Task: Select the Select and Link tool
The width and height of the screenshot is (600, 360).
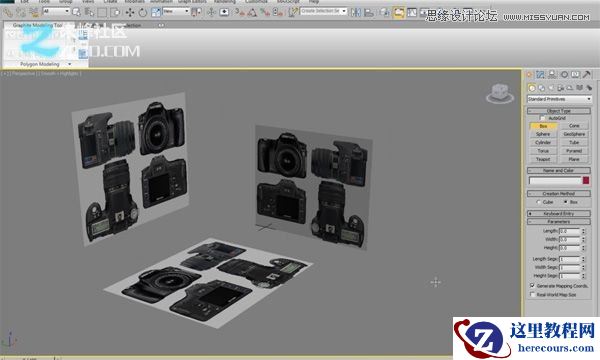Action: [8, 13]
